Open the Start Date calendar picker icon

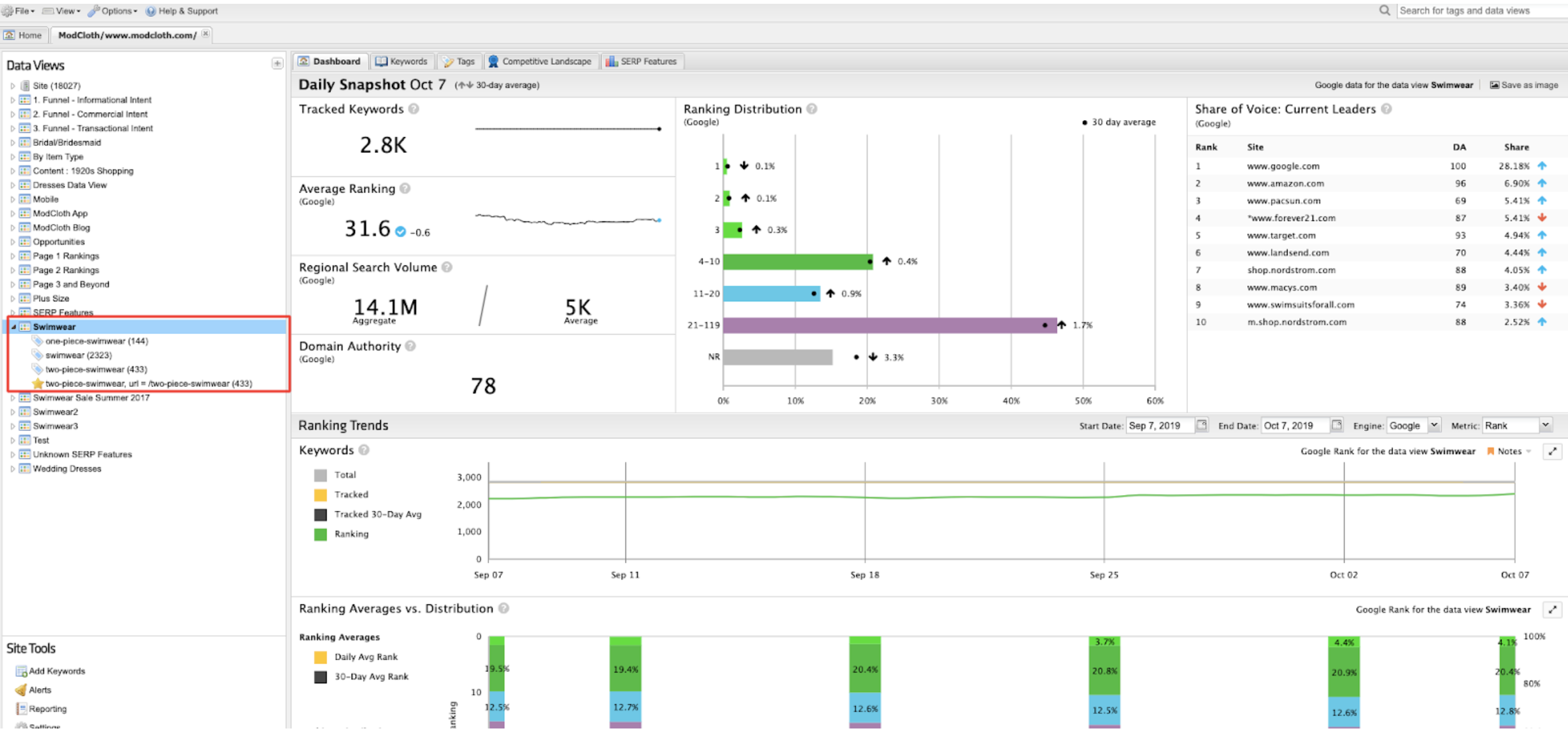click(1201, 425)
